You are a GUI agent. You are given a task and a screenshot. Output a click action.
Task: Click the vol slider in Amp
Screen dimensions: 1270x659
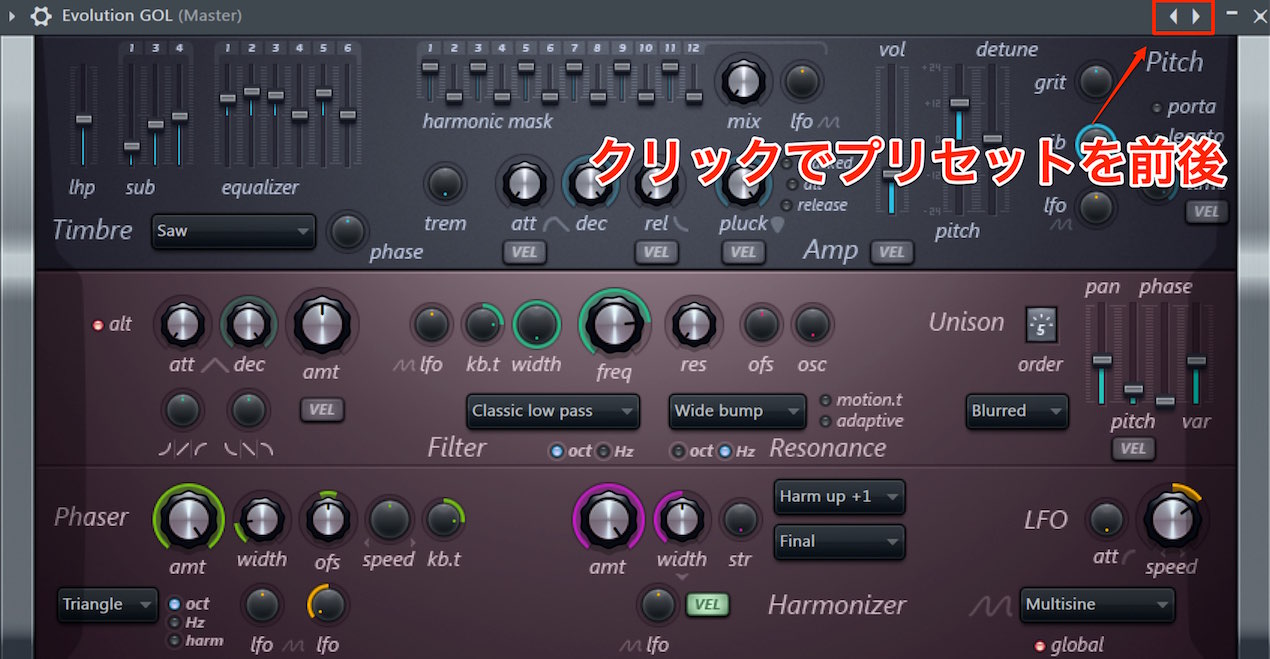(x=891, y=138)
